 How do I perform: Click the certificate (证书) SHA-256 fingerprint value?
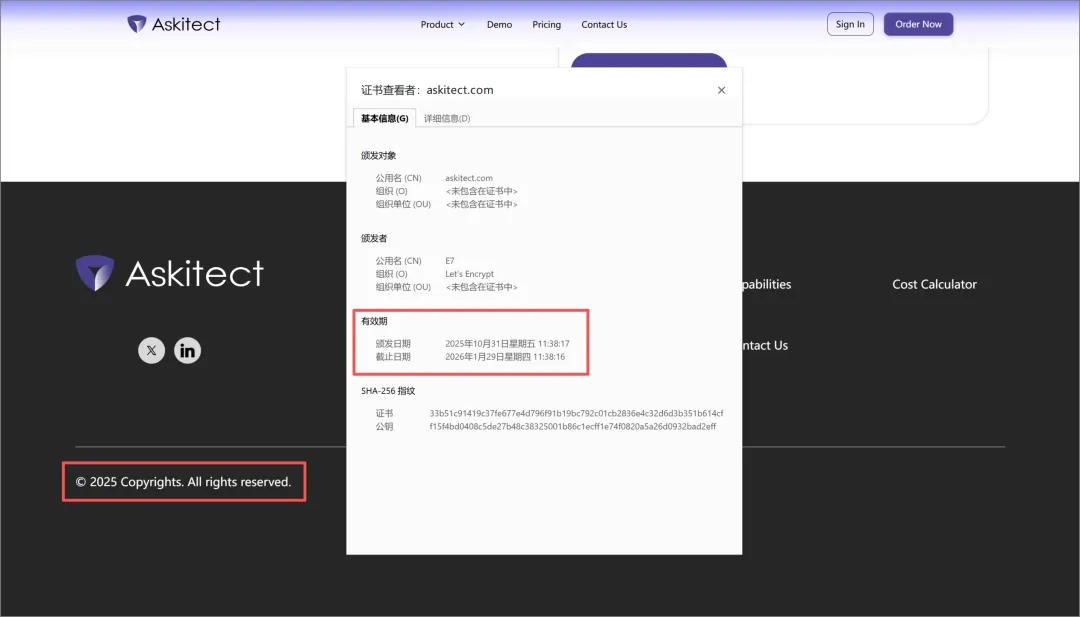pos(576,413)
